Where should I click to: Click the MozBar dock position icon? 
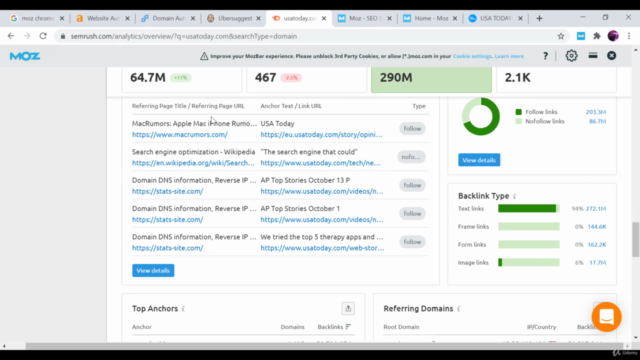(593, 56)
